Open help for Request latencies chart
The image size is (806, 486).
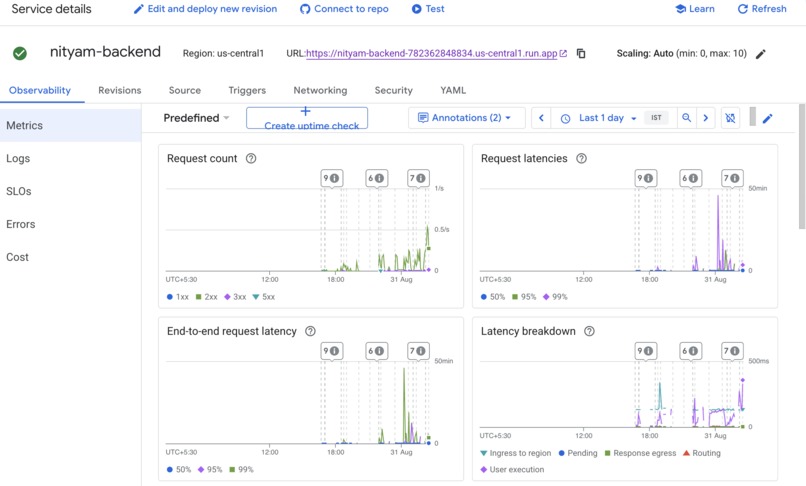[x=581, y=158]
